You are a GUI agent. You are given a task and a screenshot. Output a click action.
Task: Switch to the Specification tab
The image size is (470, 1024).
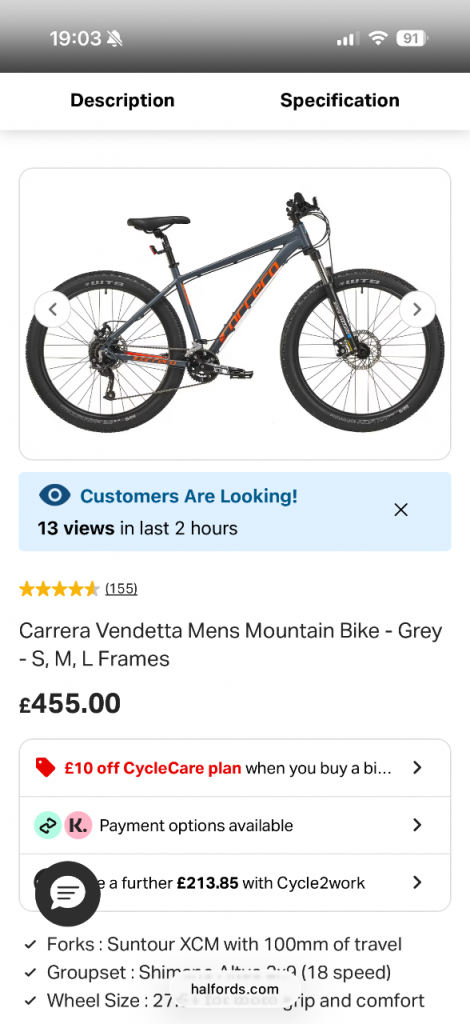point(339,101)
